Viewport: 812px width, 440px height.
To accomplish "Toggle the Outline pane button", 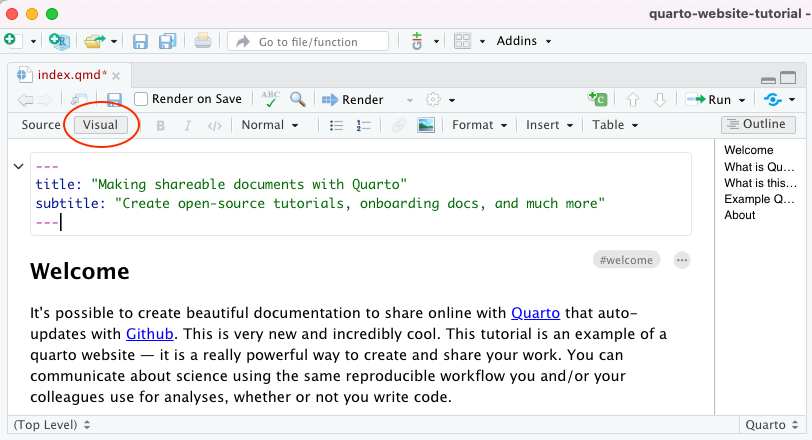I will 758,125.
